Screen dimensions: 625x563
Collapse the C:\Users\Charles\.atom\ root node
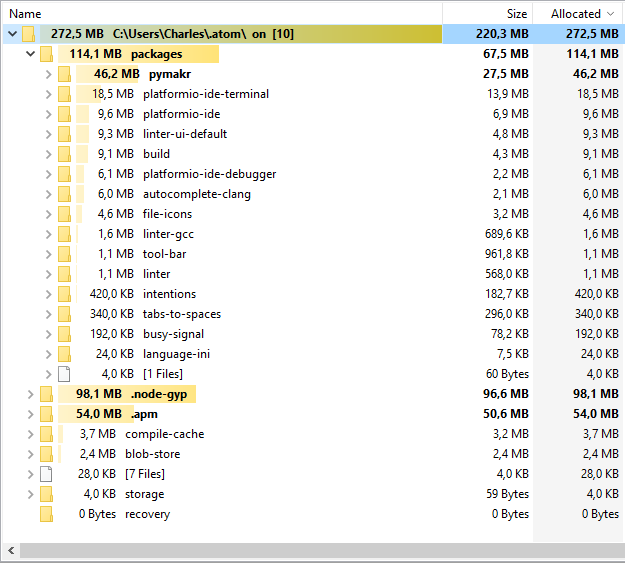point(12,34)
